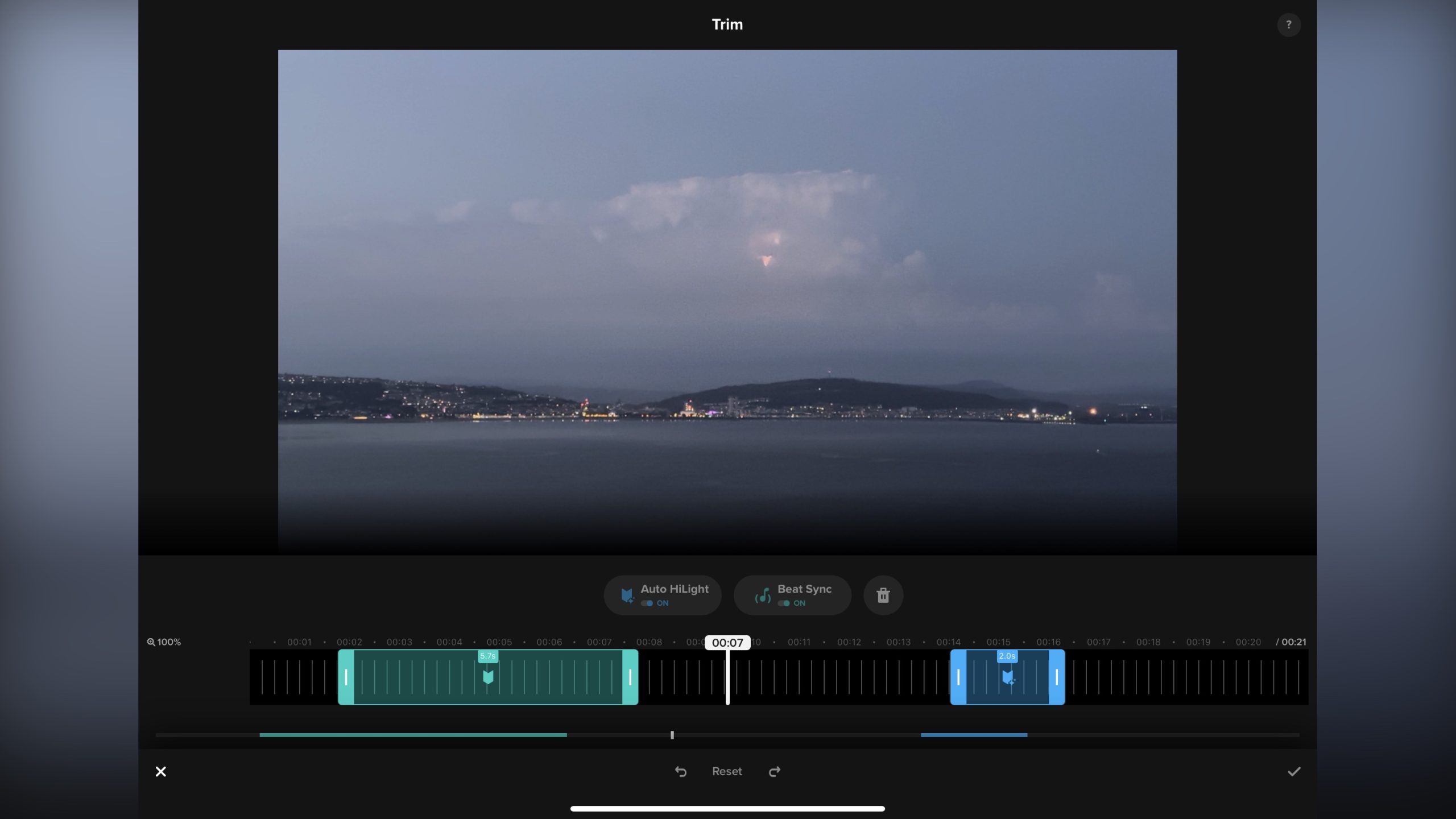This screenshot has width=1456, height=819.
Task: Click the HiLight tag in blue segment
Action: (x=1008, y=677)
